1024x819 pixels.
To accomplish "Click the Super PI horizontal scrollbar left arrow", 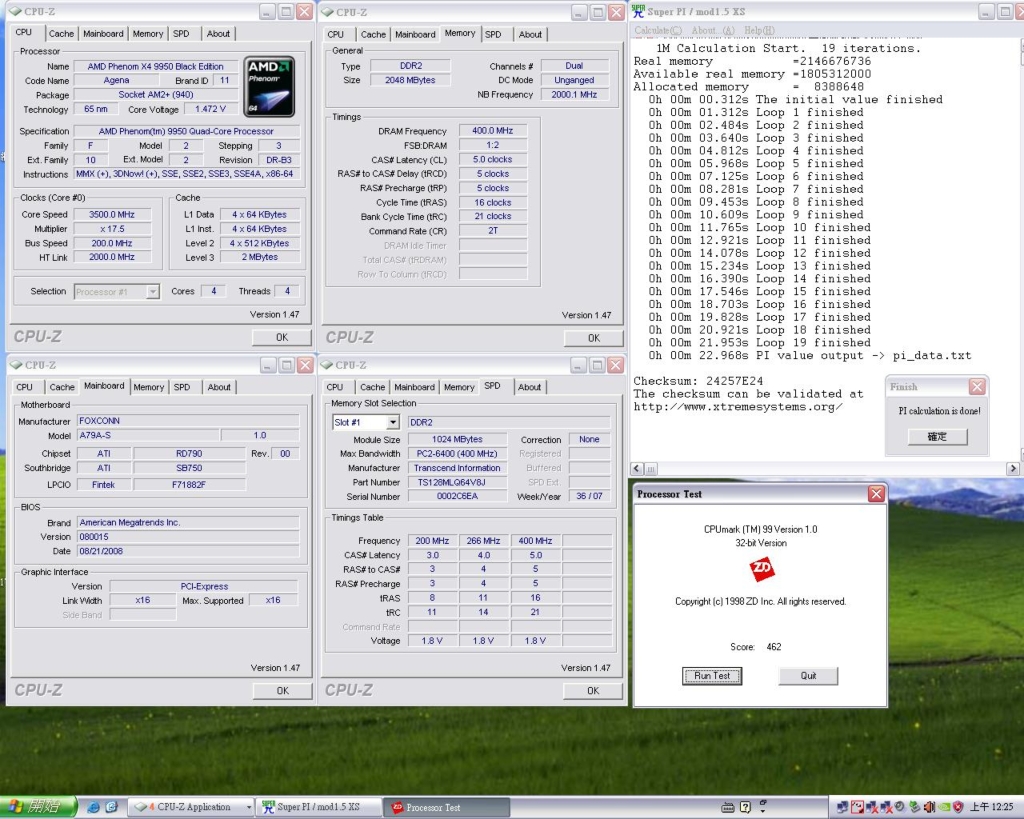I will (637, 468).
